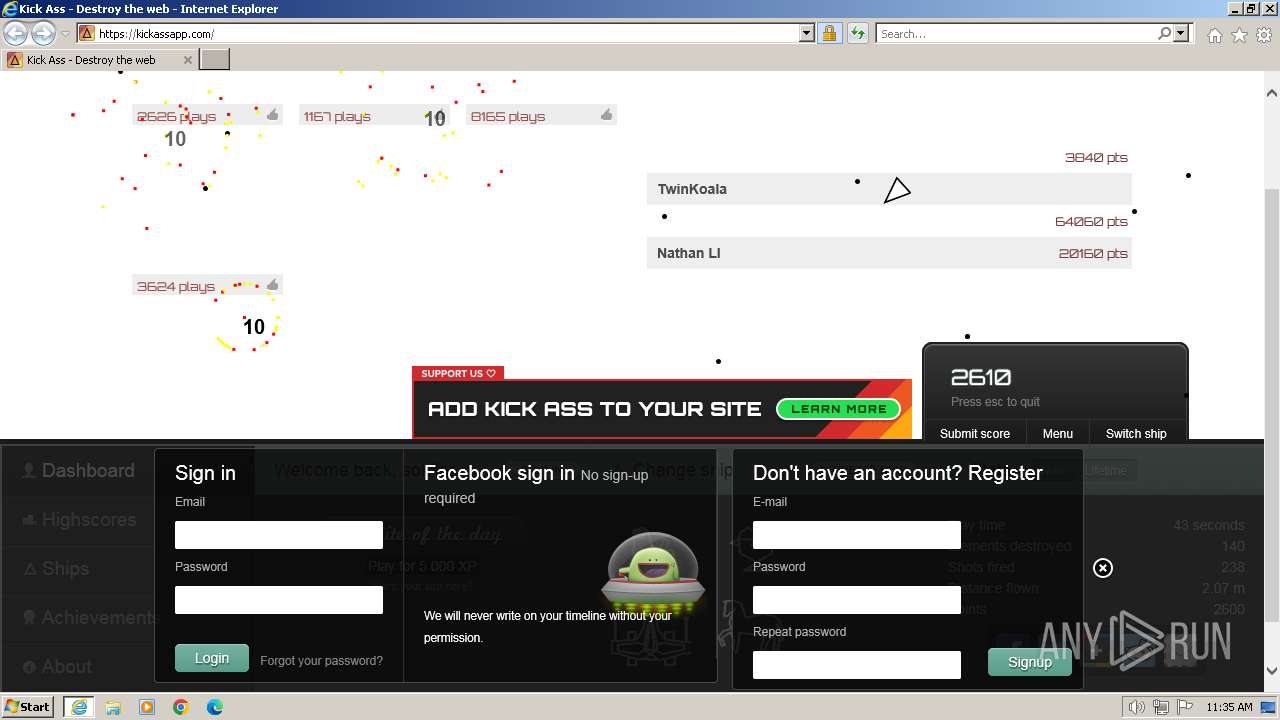The height and width of the screenshot is (720, 1280).
Task: Open the Dashboard sidebar item
Action: click(x=78, y=471)
